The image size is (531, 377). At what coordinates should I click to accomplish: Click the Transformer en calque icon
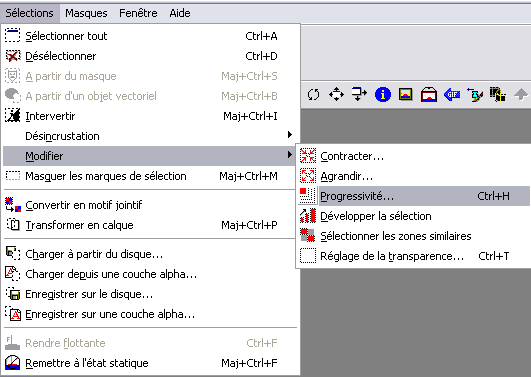coord(13,225)
